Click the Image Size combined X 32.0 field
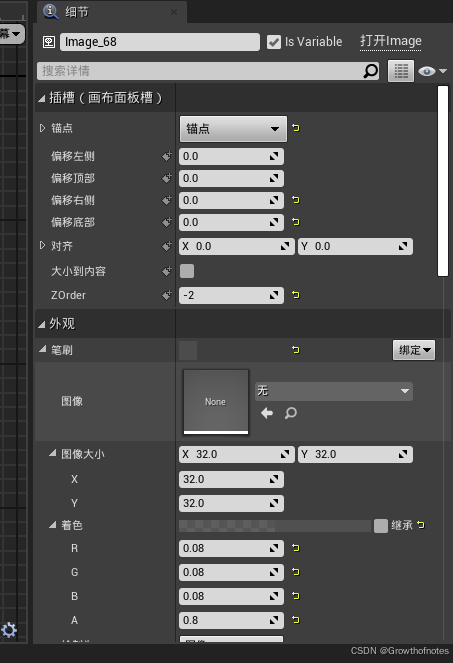Viewport: 453px width, 663px height. coord(237,454)
